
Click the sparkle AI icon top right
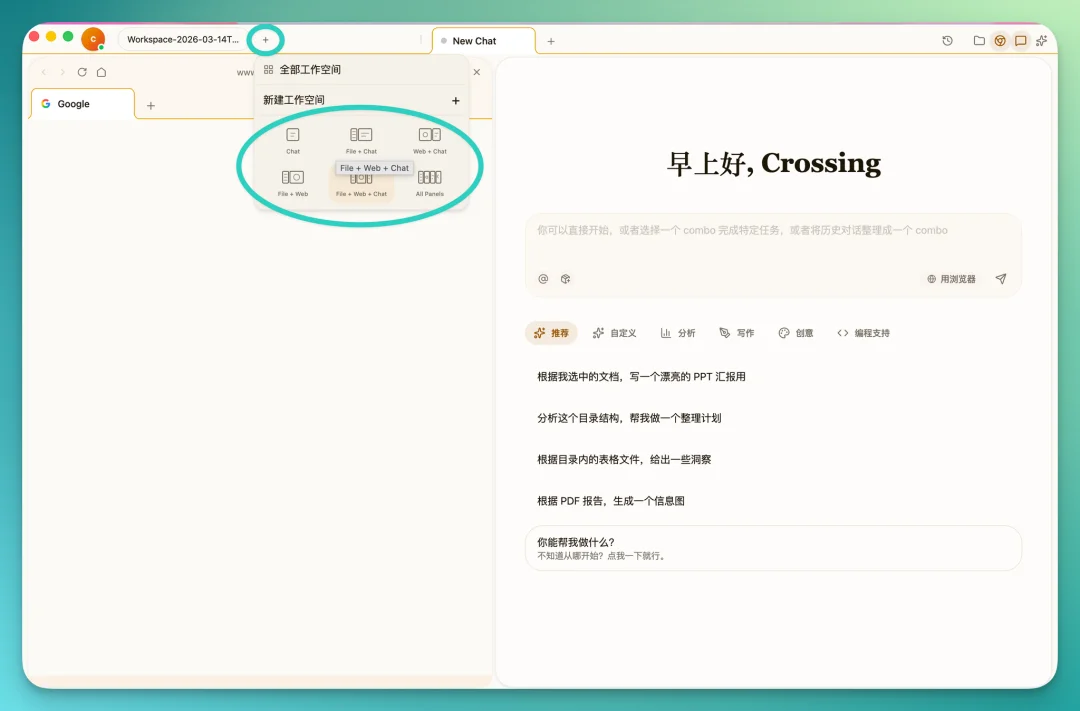(1042, 40)
